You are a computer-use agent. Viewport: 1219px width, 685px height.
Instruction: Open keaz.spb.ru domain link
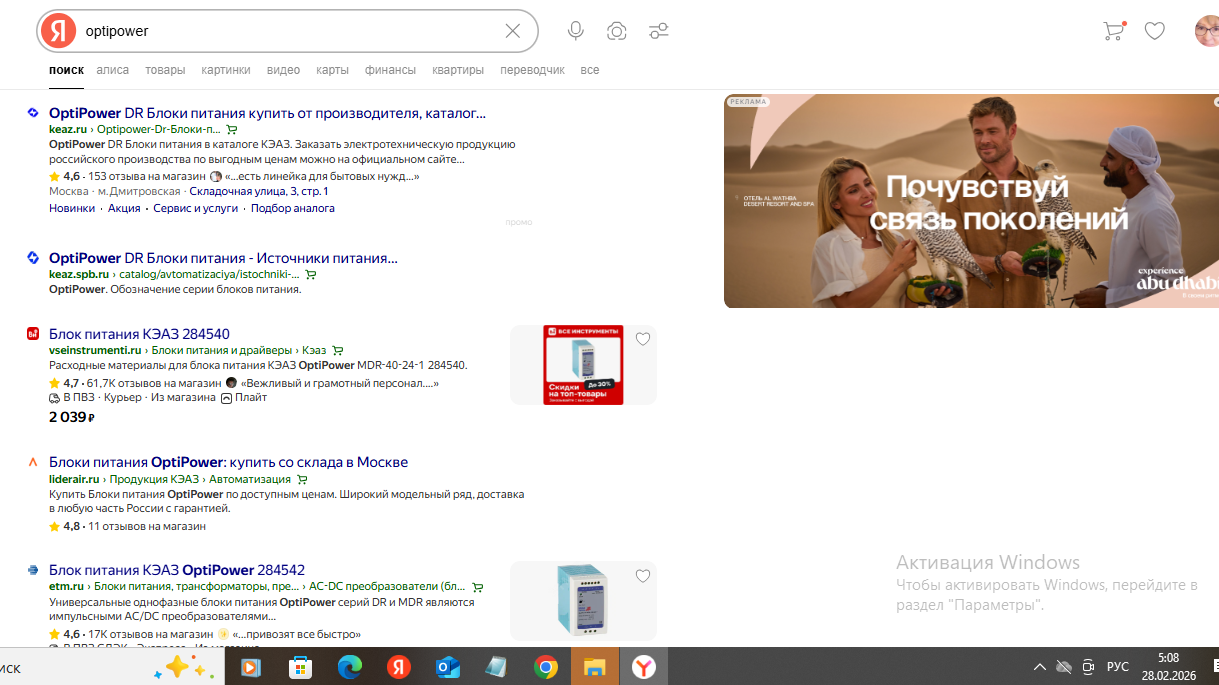(x=79, y=274)
